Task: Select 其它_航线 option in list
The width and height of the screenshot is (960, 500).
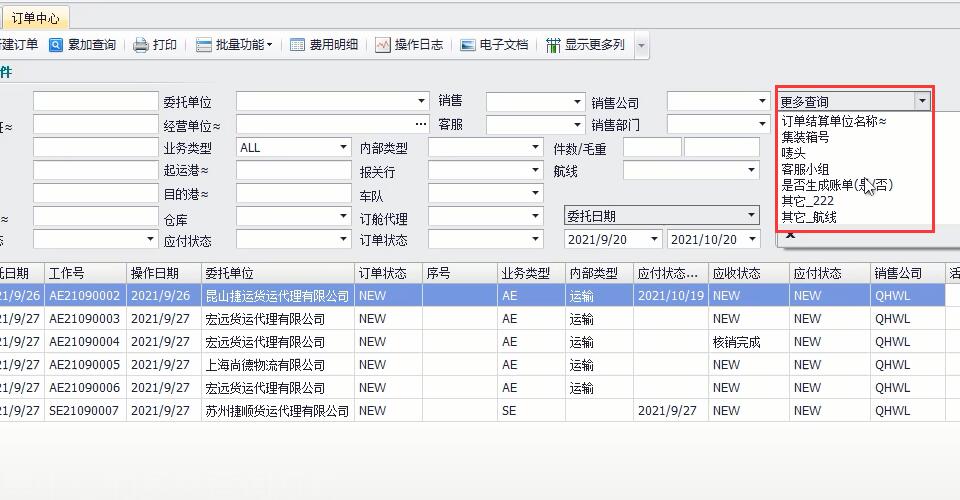Action: (809, 217)
